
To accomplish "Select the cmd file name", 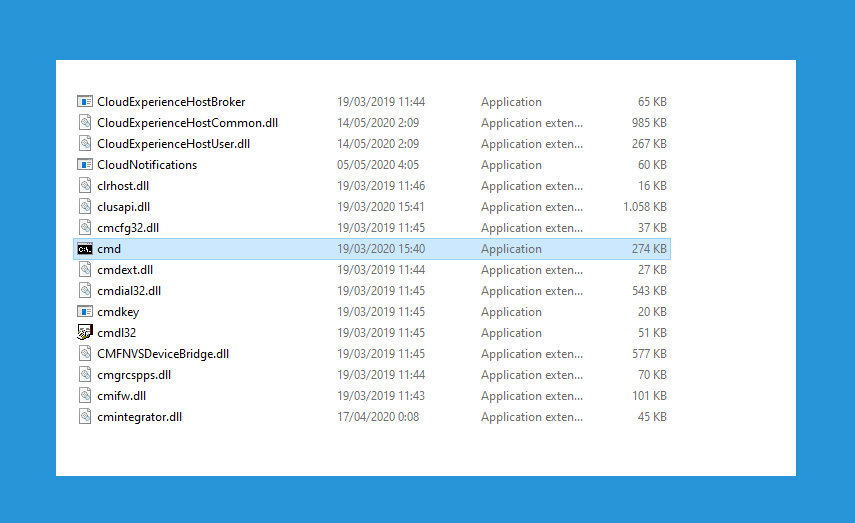I will 109,249.
